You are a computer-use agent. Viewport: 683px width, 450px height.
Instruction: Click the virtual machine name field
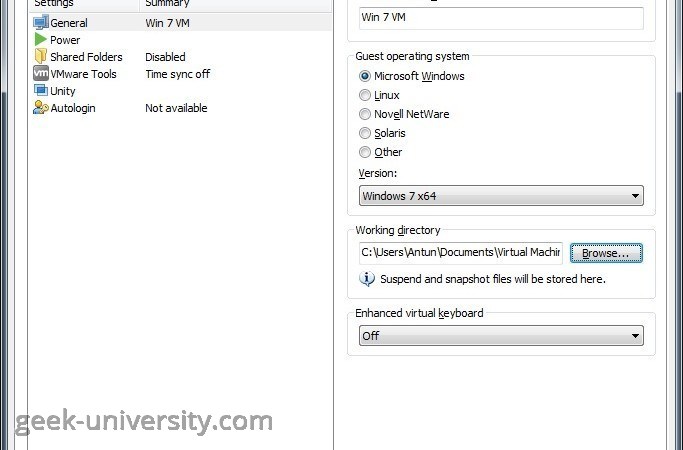point(501,18)
